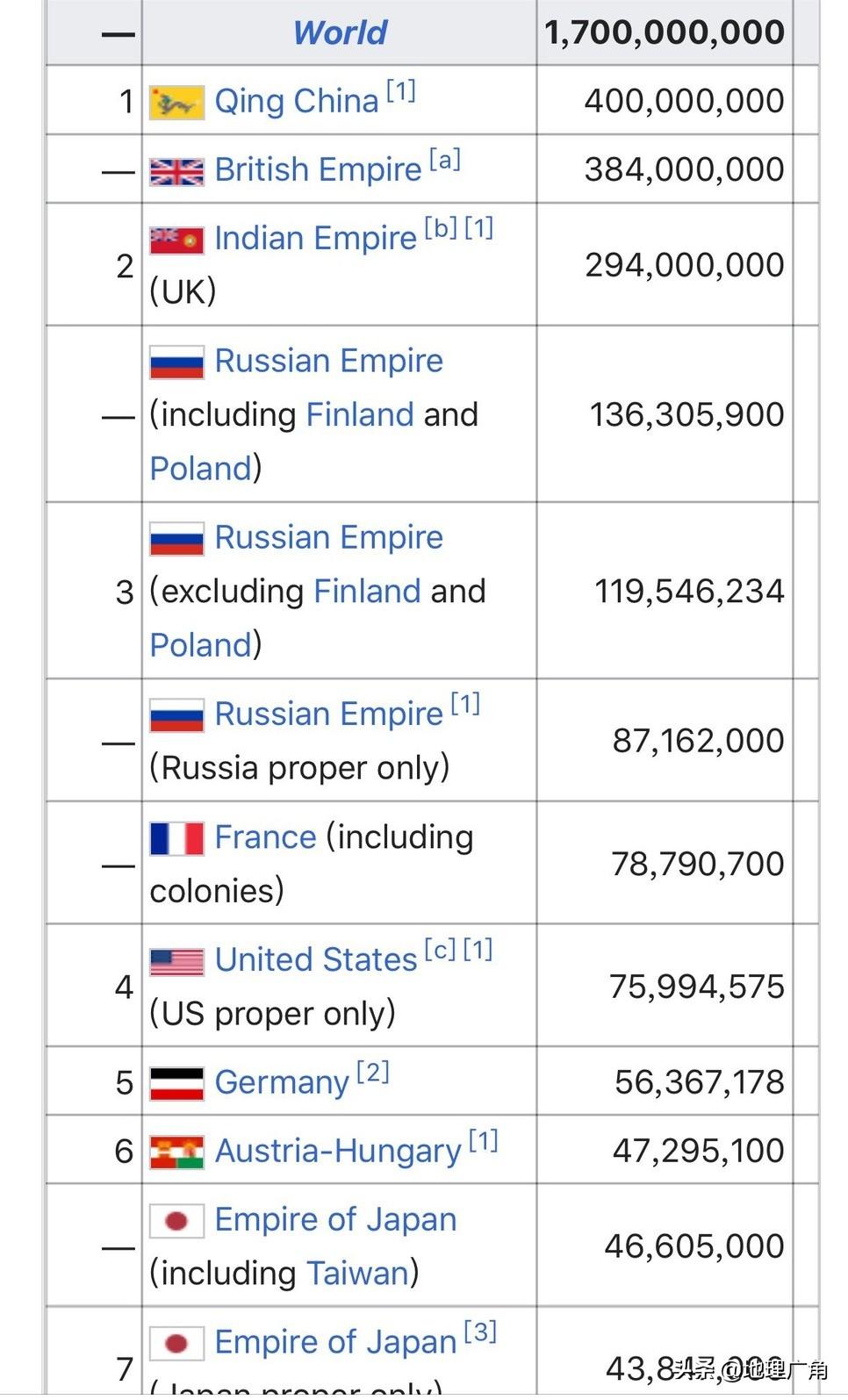Viewport: 848px width, 1400px height.
Task: Click the Germany link
Action: click(282, 1082)
